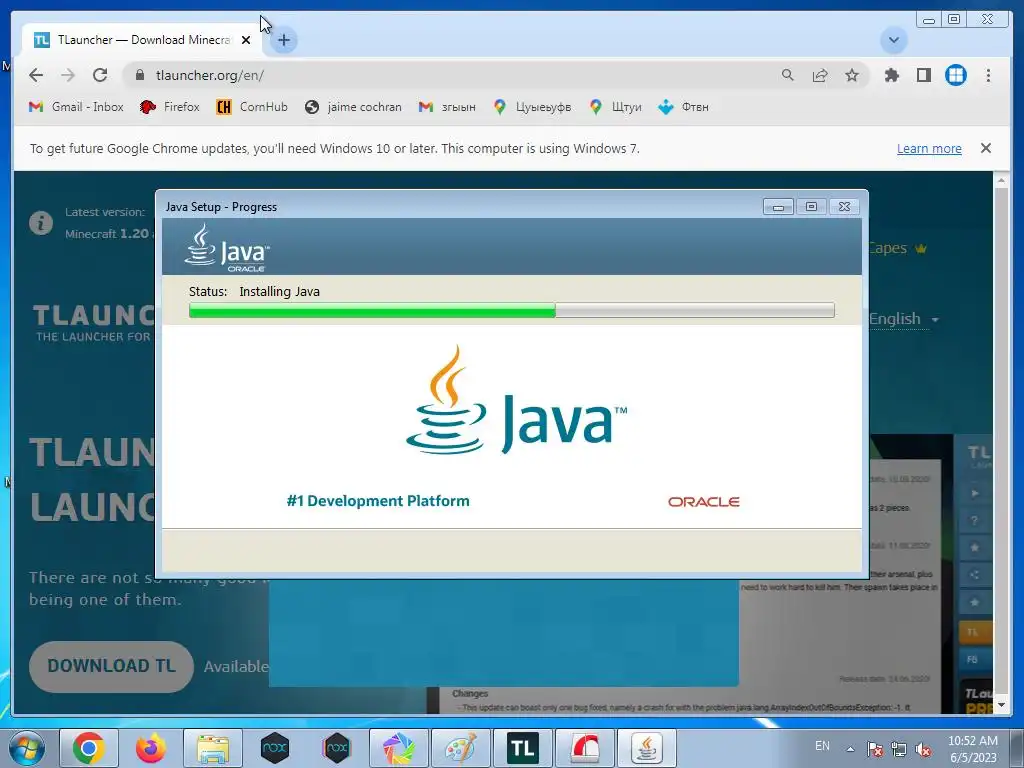Open clock showing 10:52 AM

coord(972,749)
